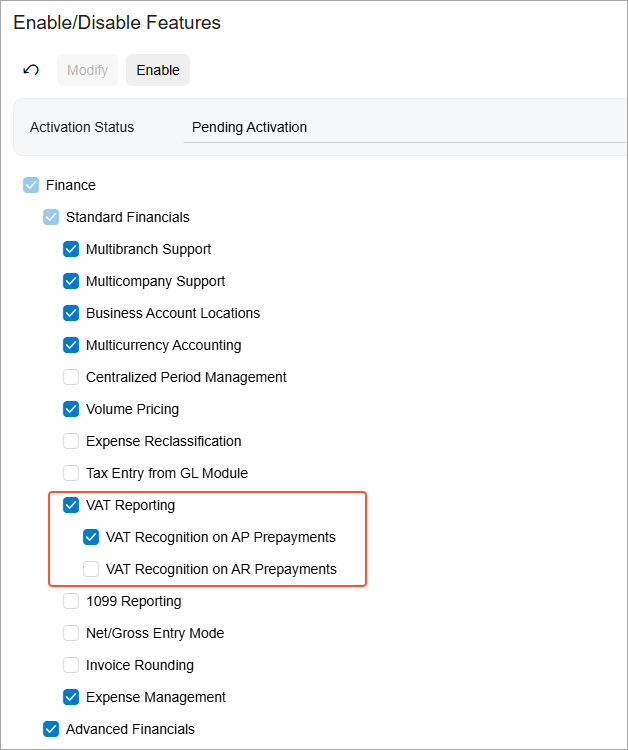
Task: Disable Business Account Locations
Action: [71, 313]
